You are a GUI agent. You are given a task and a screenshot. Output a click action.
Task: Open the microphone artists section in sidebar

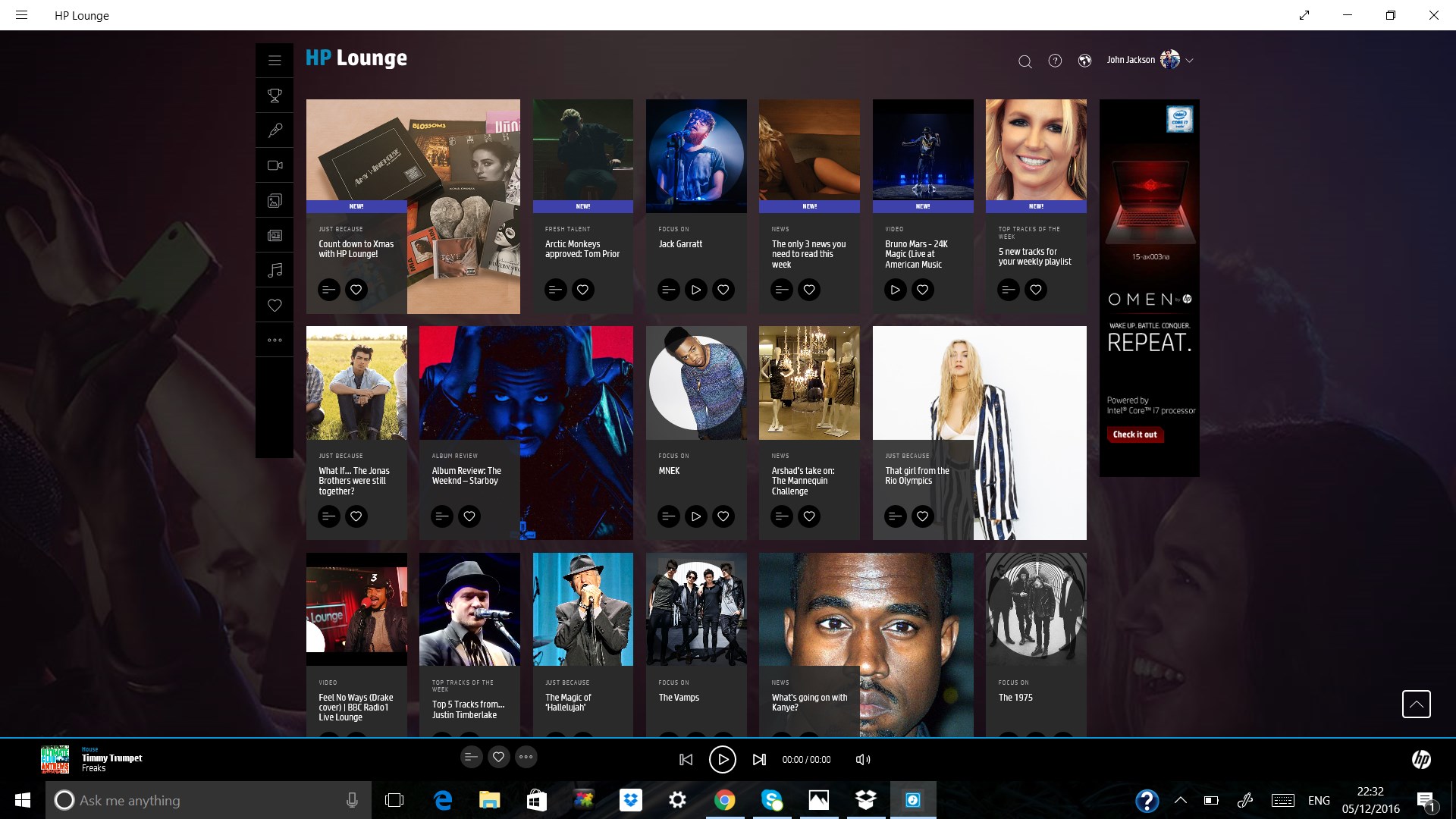275,130
